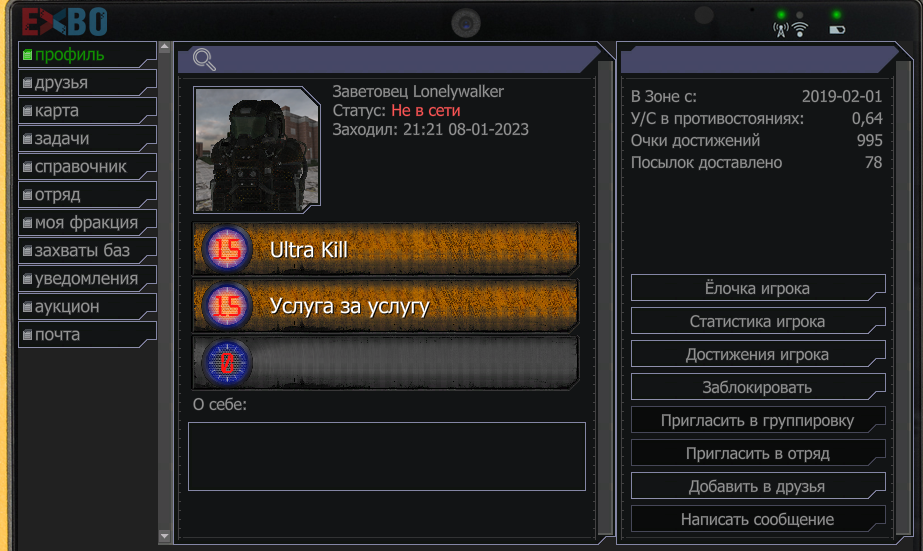Click the battery indicator icon
This screenshot has width=923, height=551.
click(x=837, y=29)
